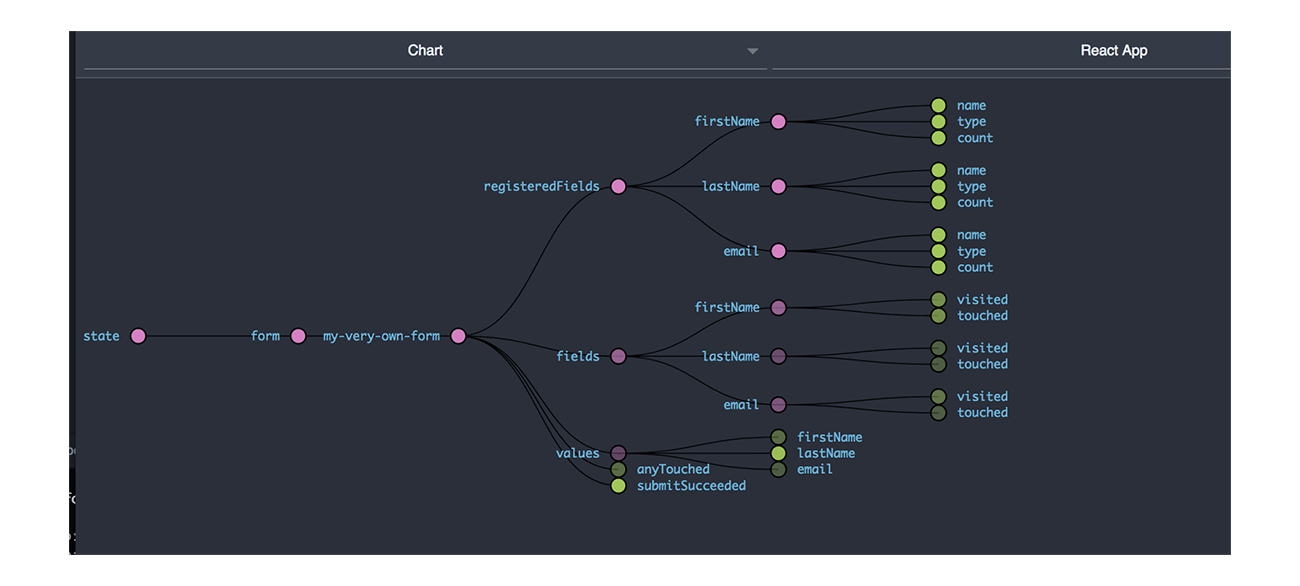Viewport: 1300px width, 586px height.
Task: Select count leaf of registeredFields firstName
Action: click(938, 138)
